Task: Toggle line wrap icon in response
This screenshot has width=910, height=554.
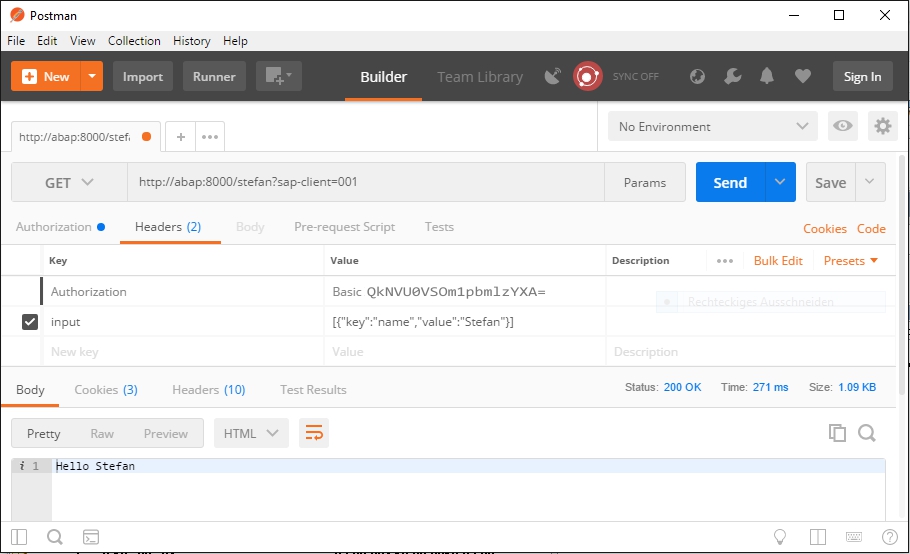Action: pyautogui.click(x=314, y=433)
